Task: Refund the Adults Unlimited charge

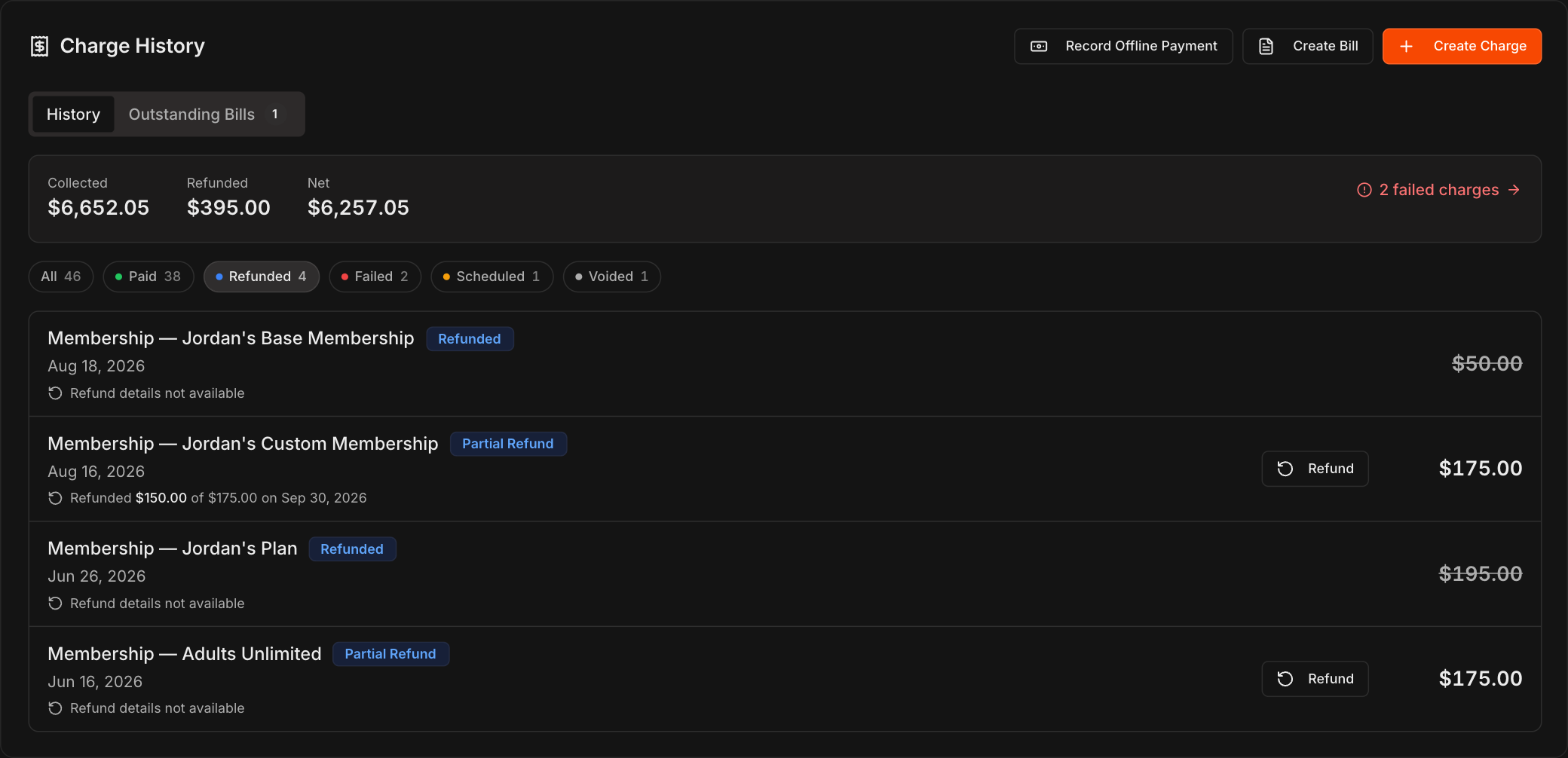Action: (x=1315, y=679)
